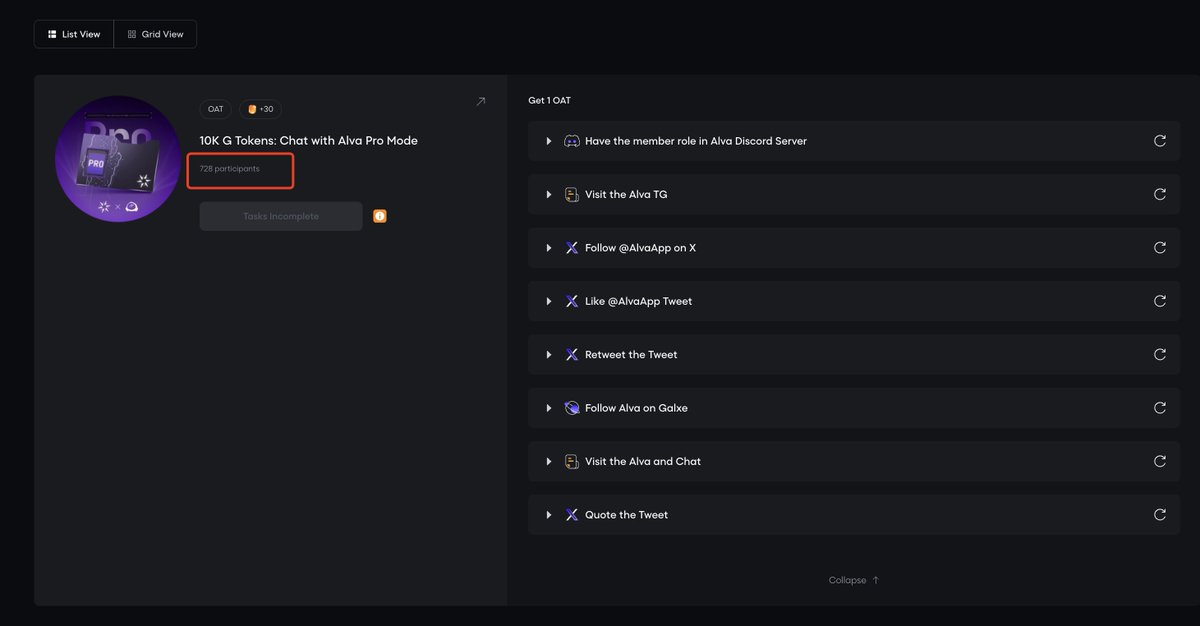Switch to Grid View
The width and height of the screenshot is (1200, 626).
(155, 34)
